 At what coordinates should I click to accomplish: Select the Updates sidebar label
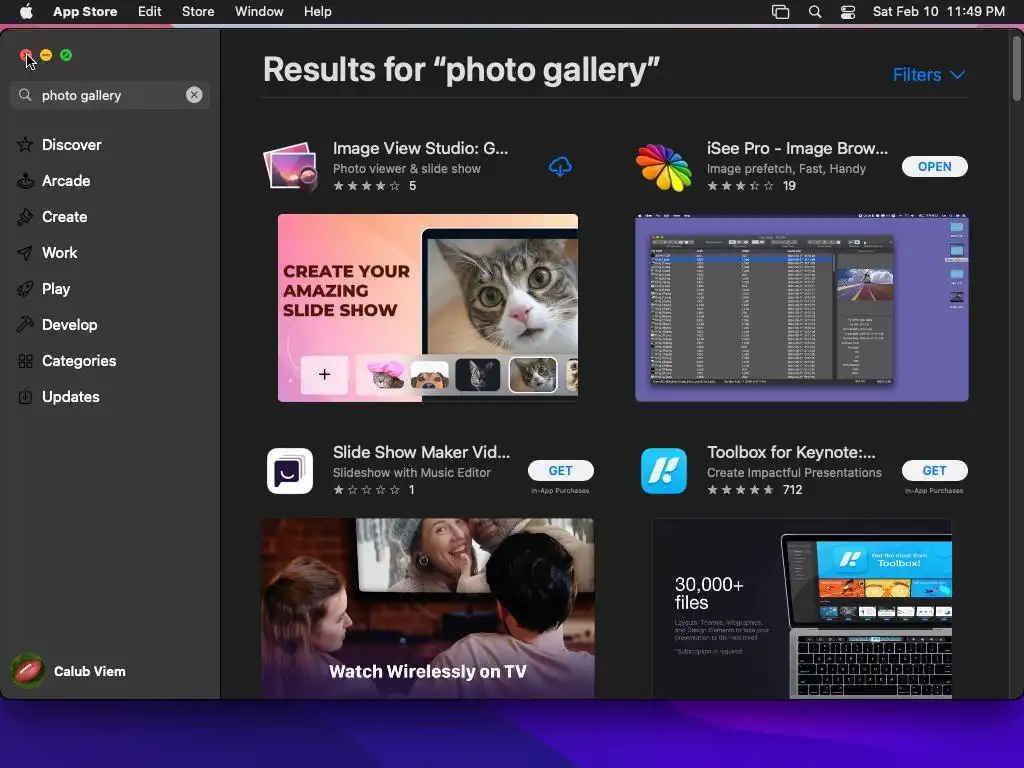click(x=71, y=396)
